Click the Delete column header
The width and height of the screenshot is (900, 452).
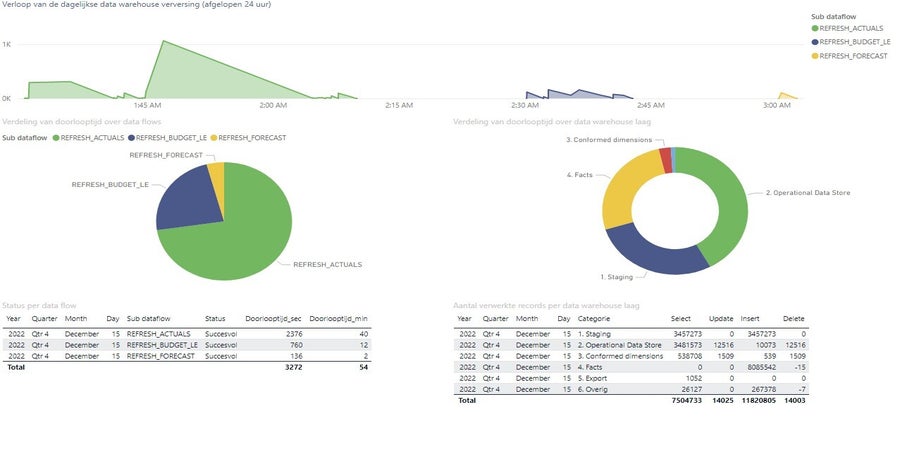tap(794, 319)
